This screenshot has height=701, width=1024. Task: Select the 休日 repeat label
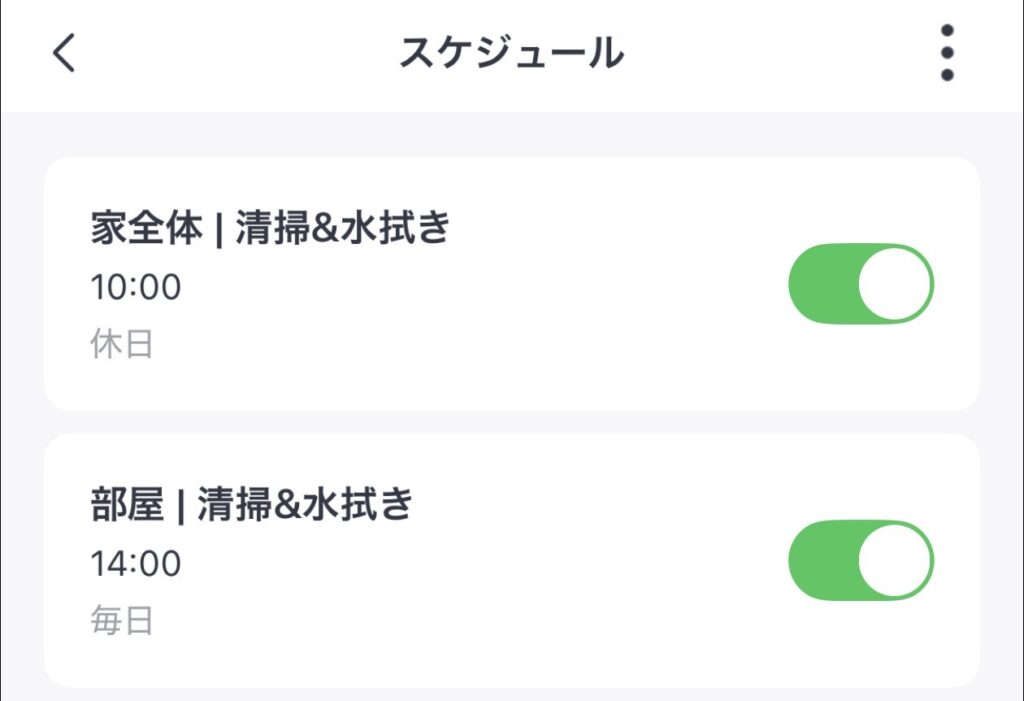point(121,345)
